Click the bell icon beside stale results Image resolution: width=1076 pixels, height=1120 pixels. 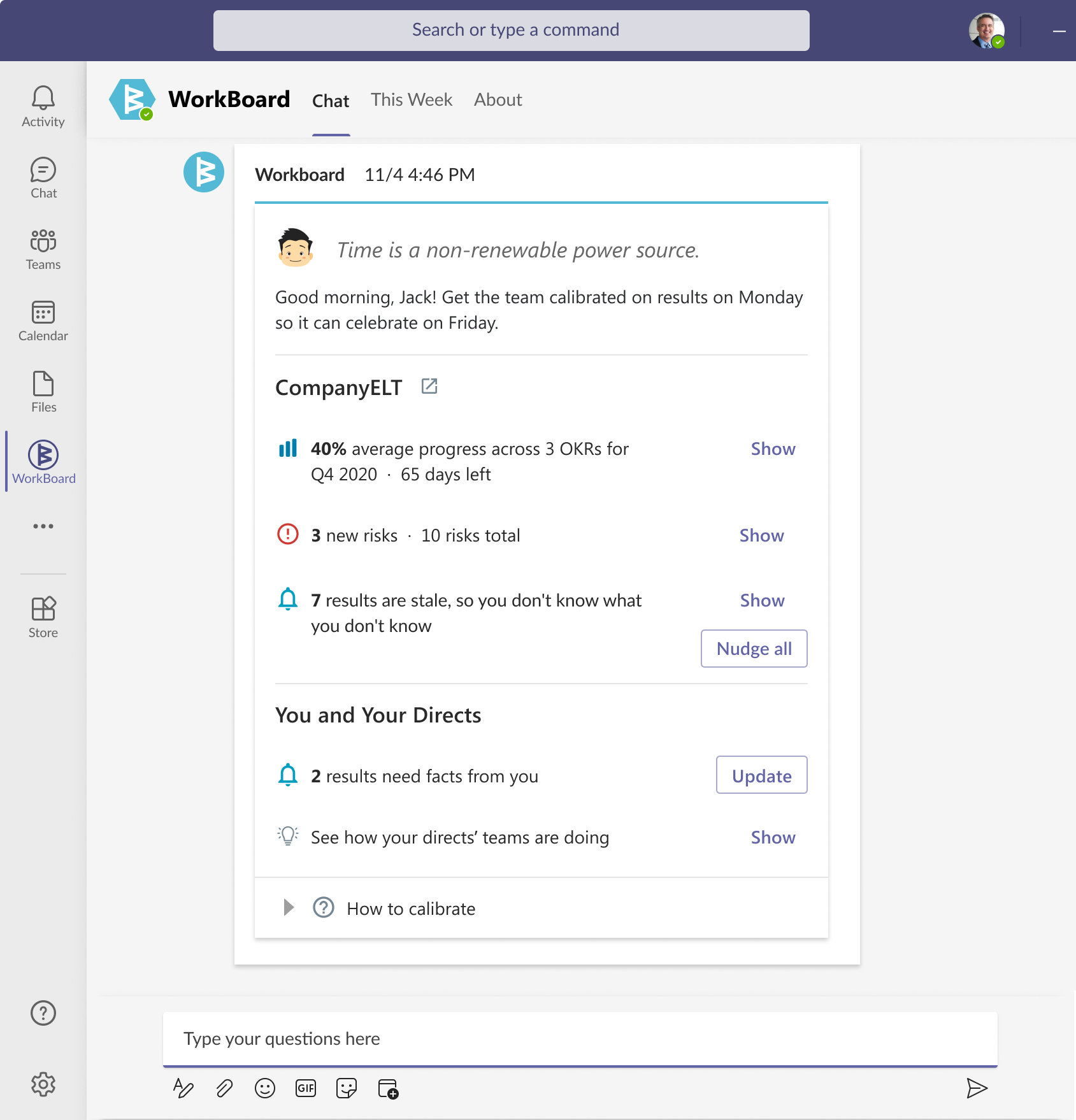tap(288, 599)
